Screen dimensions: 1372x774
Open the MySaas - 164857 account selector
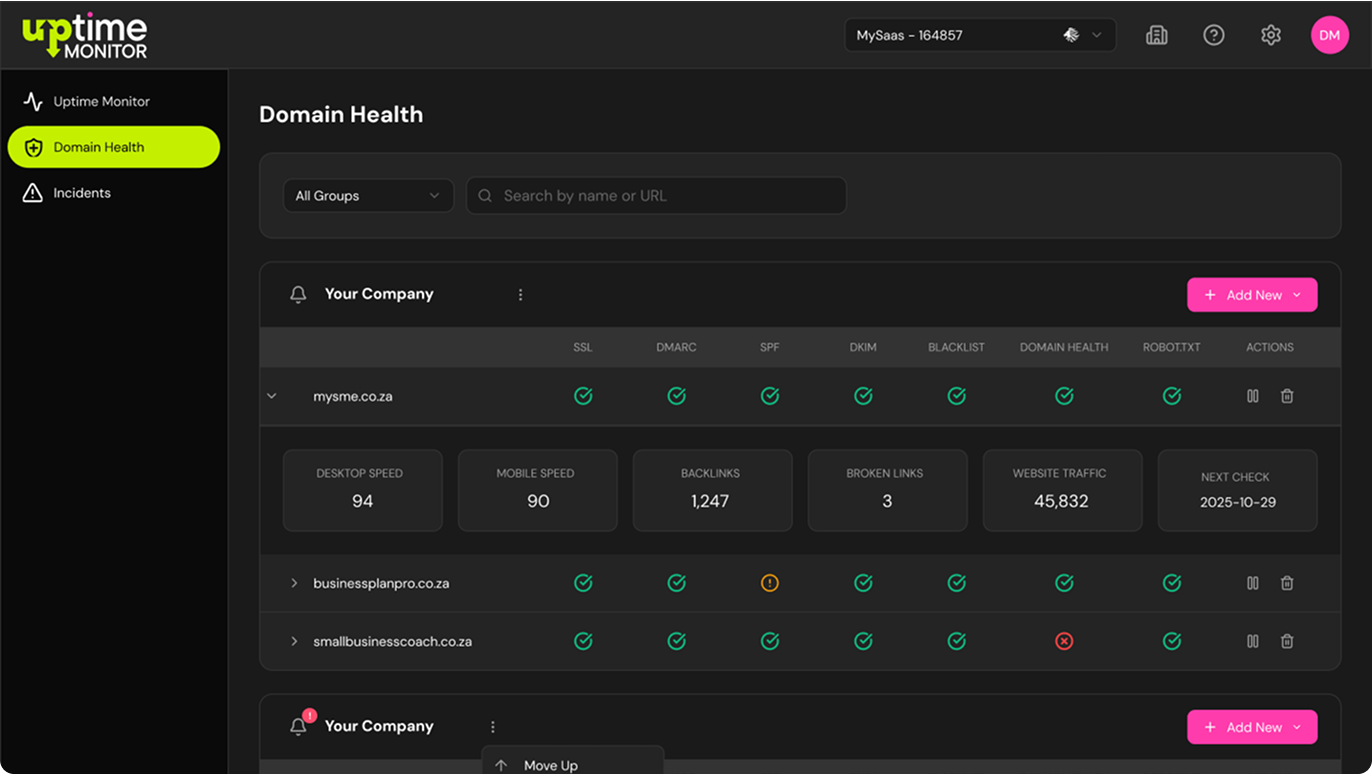[980, 35]
